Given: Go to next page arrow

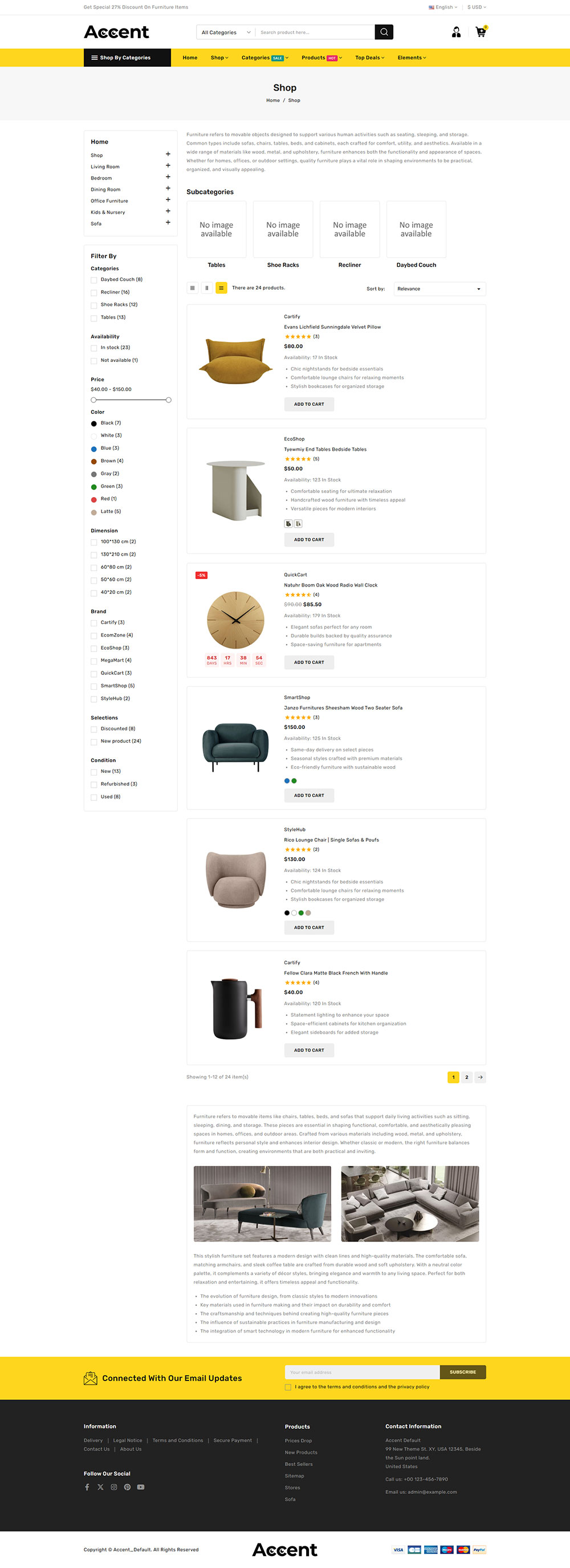Looking at the screenshot, I should (481, 1077).
